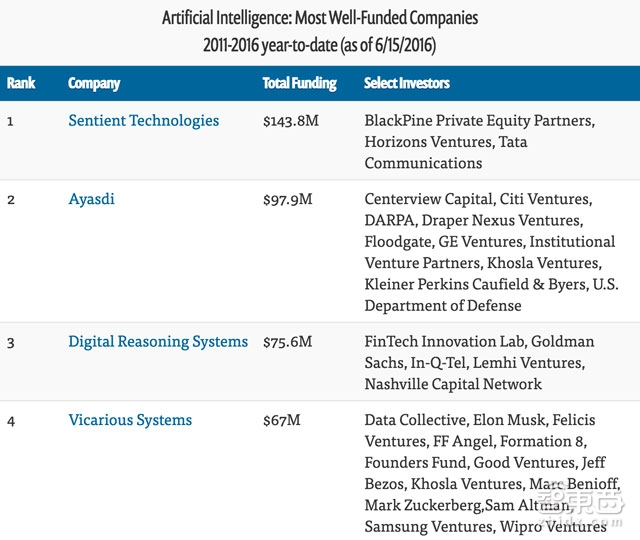This screenshot has width=640, height=540.
Task: Open the Sentient Technologies company link
Action: (143, 121)
